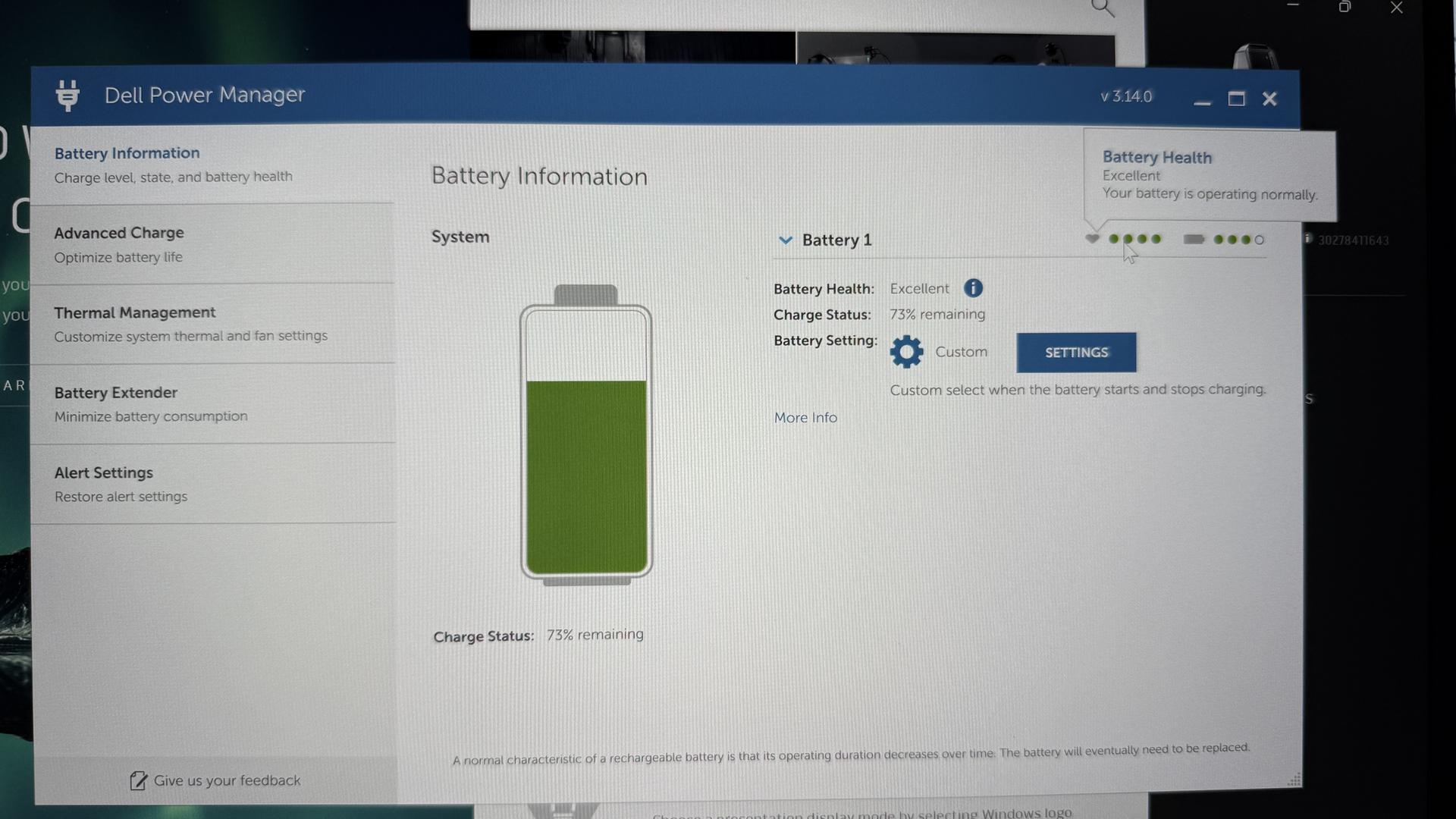The width and height of the screenshot is (1456, 819).
Task: Maximize the Dell Power Manager window
Action: pos(1236,99)
